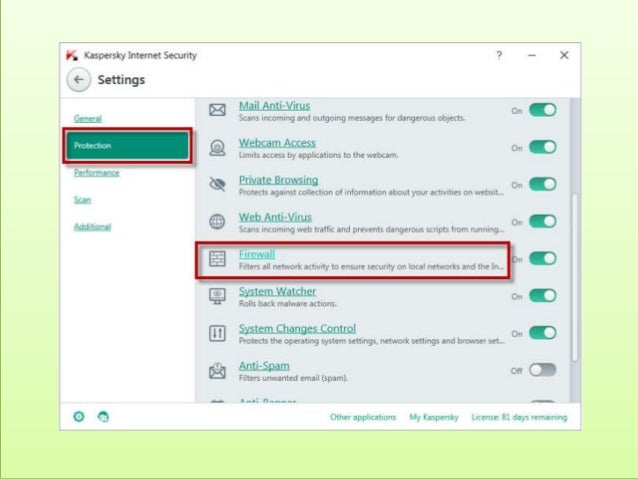Click the Anti-Spam envelope icon

(x=217, y=370)
